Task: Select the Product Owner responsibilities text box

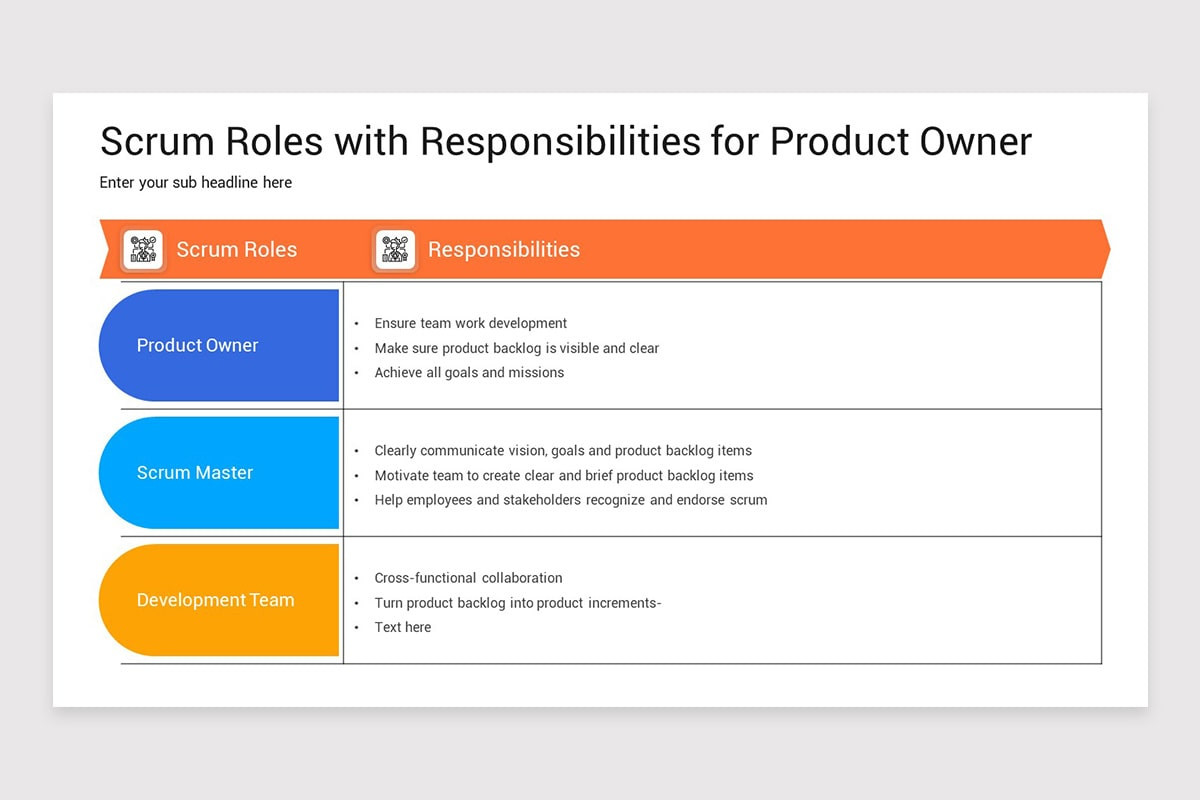Action: (x=720, y=345)
